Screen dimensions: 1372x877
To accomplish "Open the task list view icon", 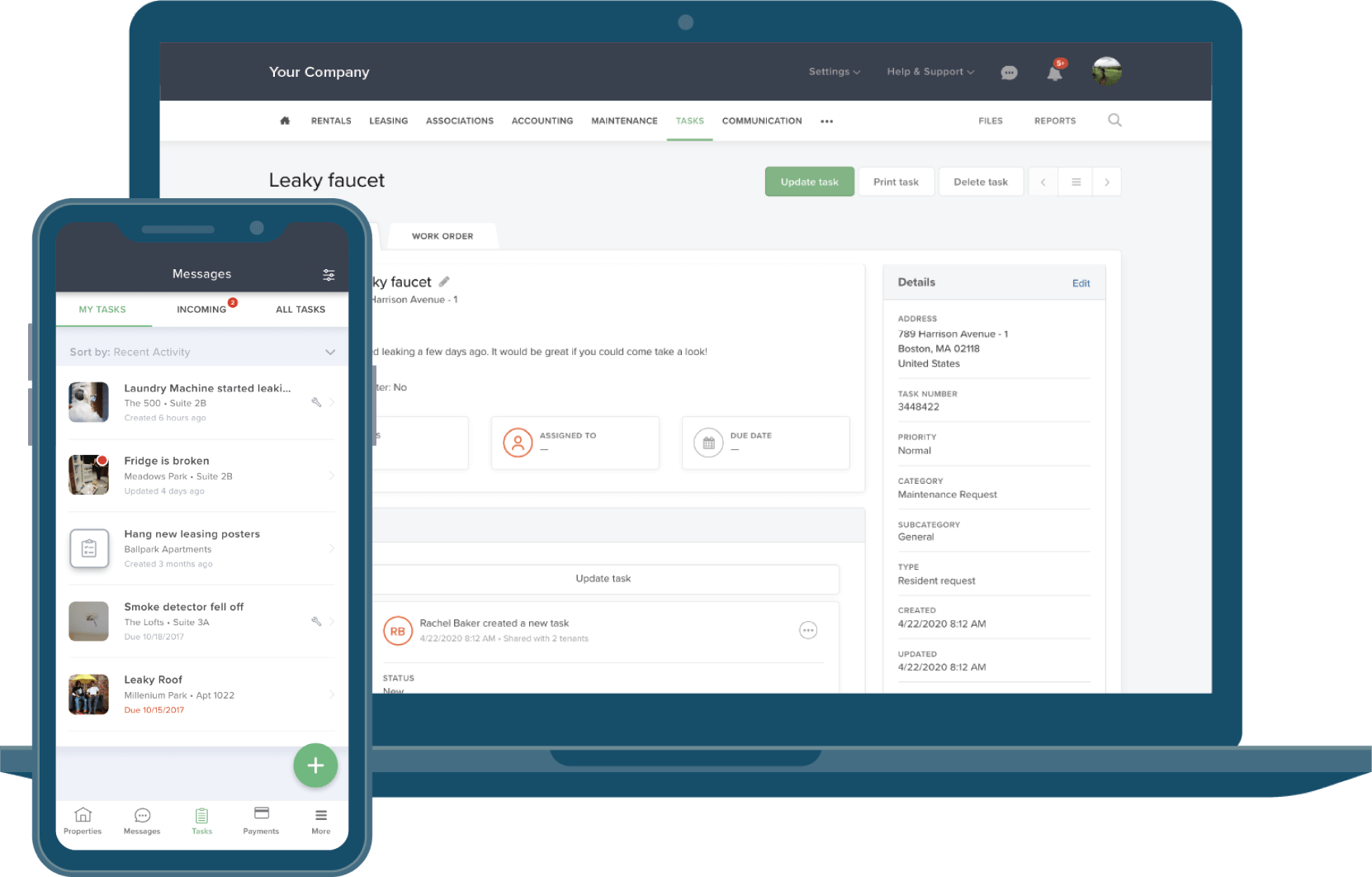I will click(1076, 182).
